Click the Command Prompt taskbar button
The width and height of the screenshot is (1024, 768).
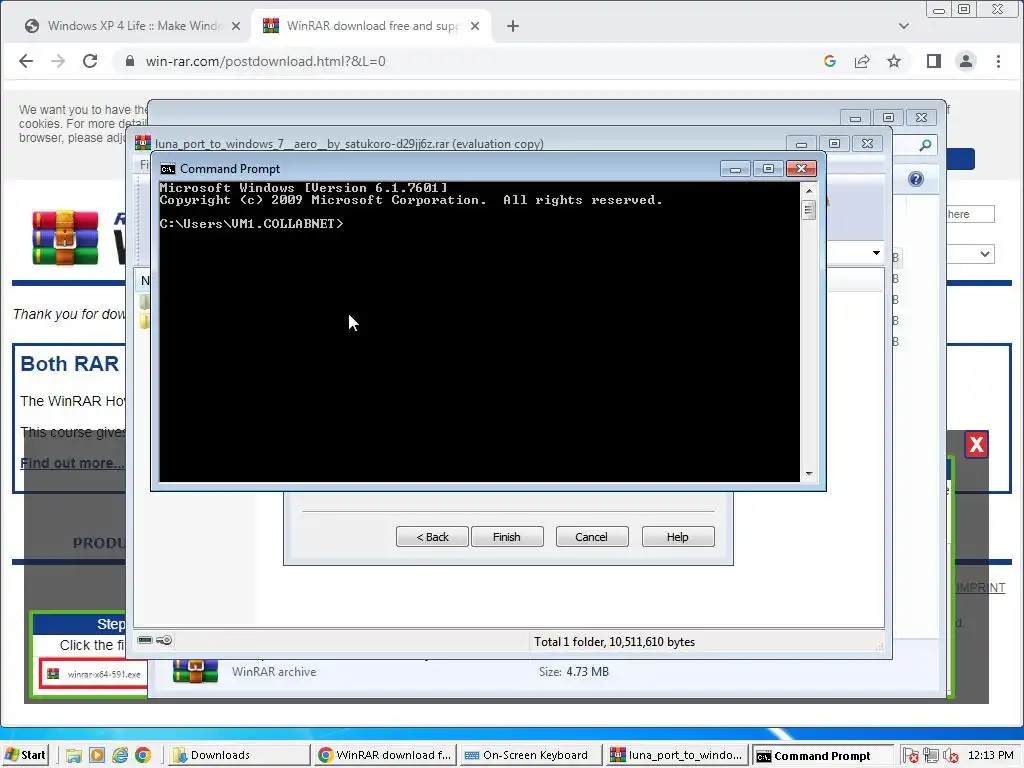pyautogui.click(x=822, y=756)
